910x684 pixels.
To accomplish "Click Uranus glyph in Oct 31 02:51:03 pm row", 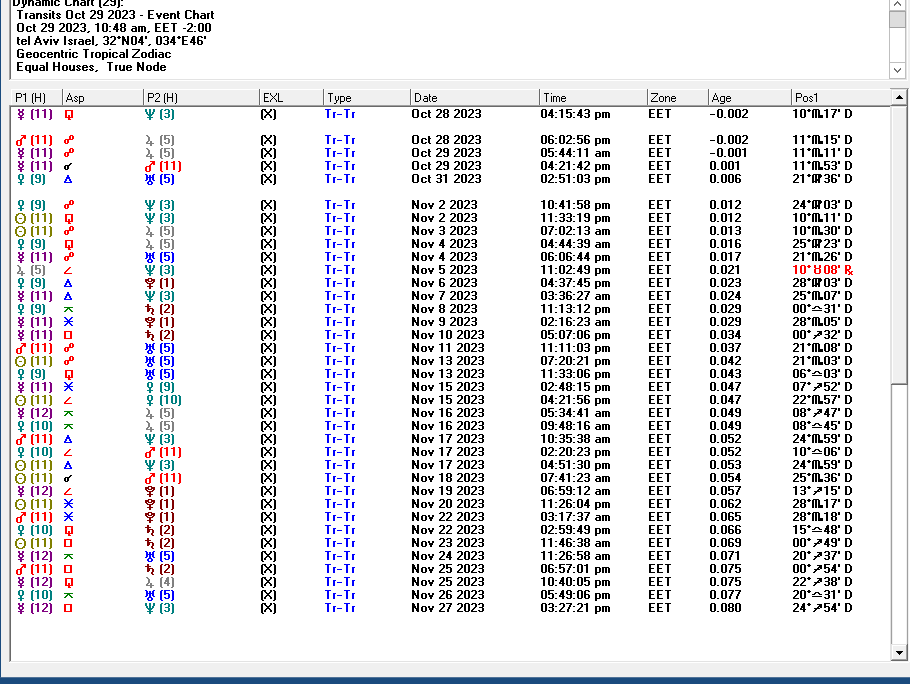I will [x=150, y=179].
